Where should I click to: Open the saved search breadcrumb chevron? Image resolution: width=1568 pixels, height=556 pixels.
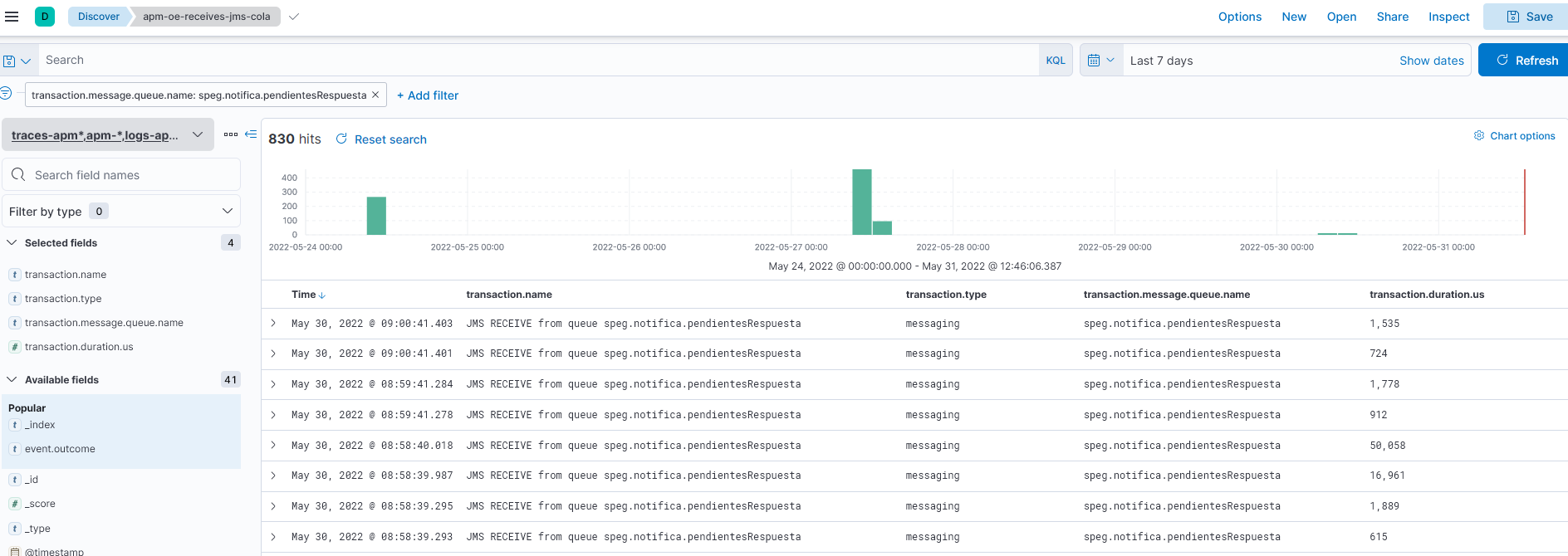293,17
